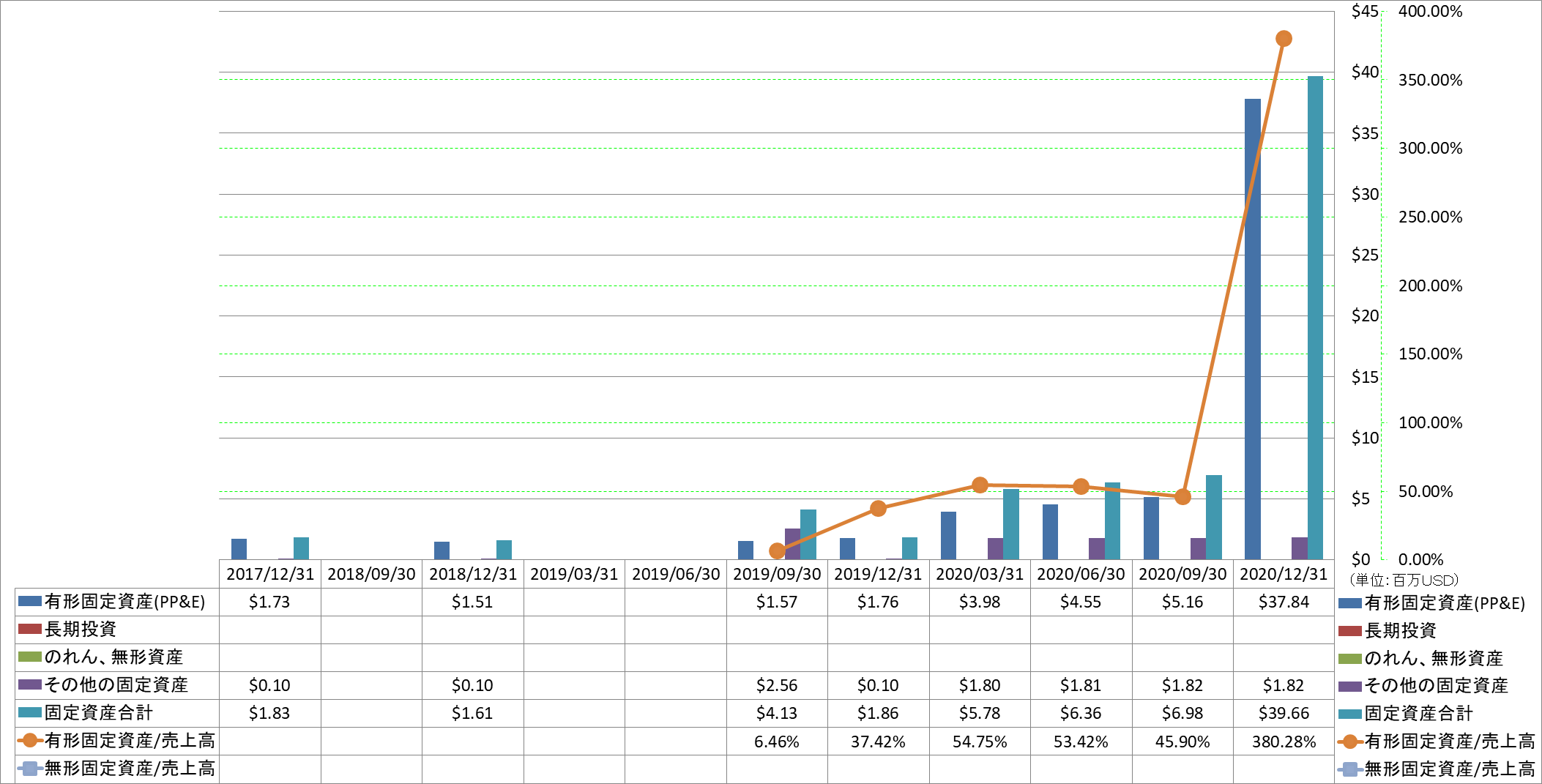
Task: Click the teal 固定資産合計 swatch in table row header
Action: click(x=30, y=712)
